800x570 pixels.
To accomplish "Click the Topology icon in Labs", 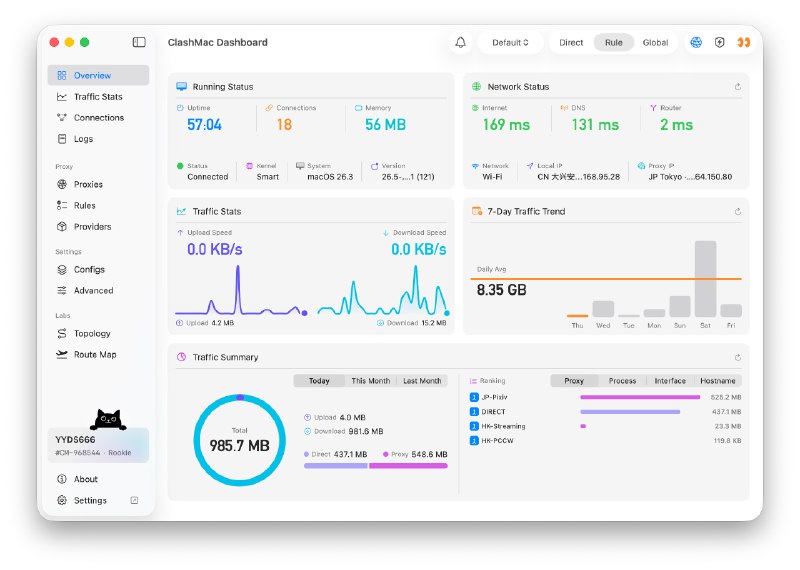I will tap(62, 333).
